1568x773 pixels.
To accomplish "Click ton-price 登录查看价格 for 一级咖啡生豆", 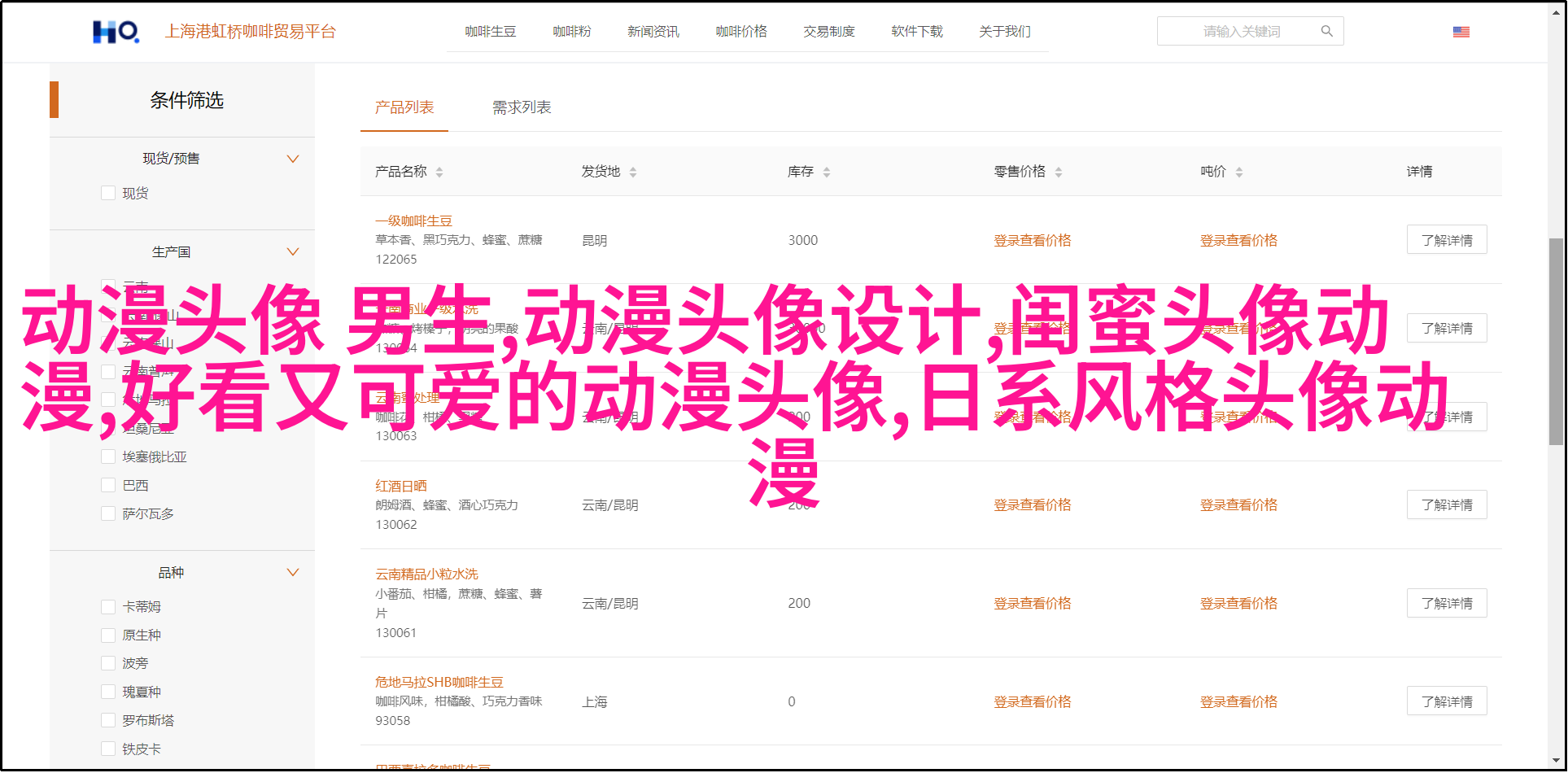I will click(1238, 241).
